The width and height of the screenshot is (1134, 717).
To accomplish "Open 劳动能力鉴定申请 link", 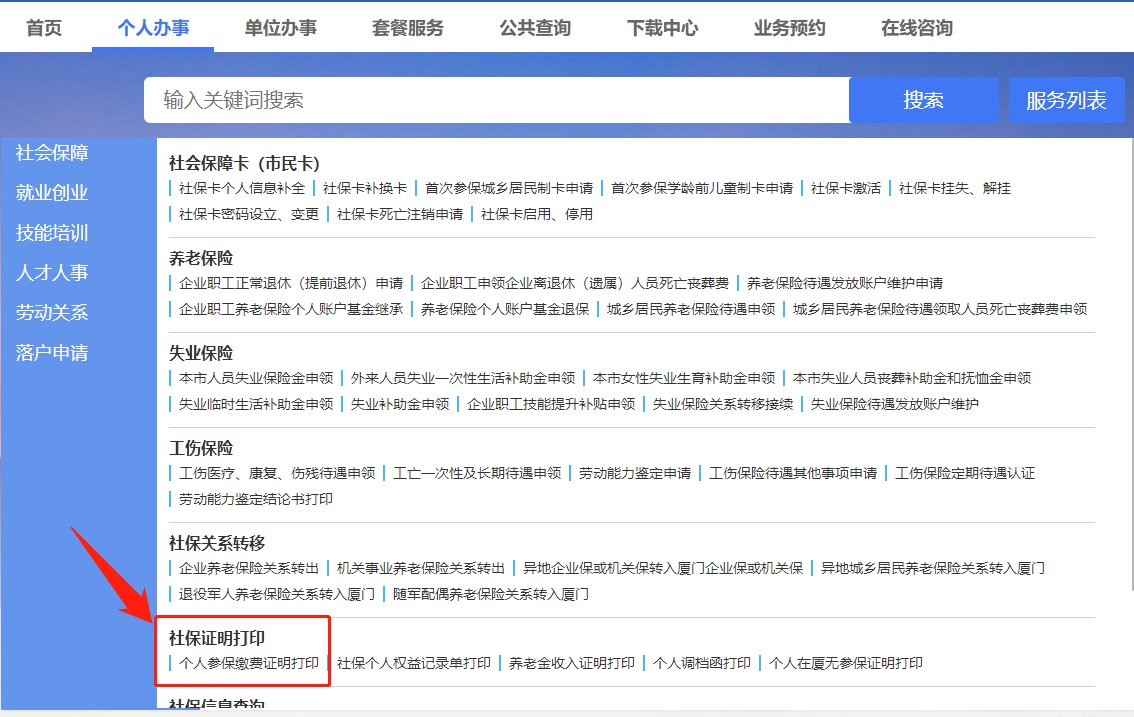I will 635,473.
